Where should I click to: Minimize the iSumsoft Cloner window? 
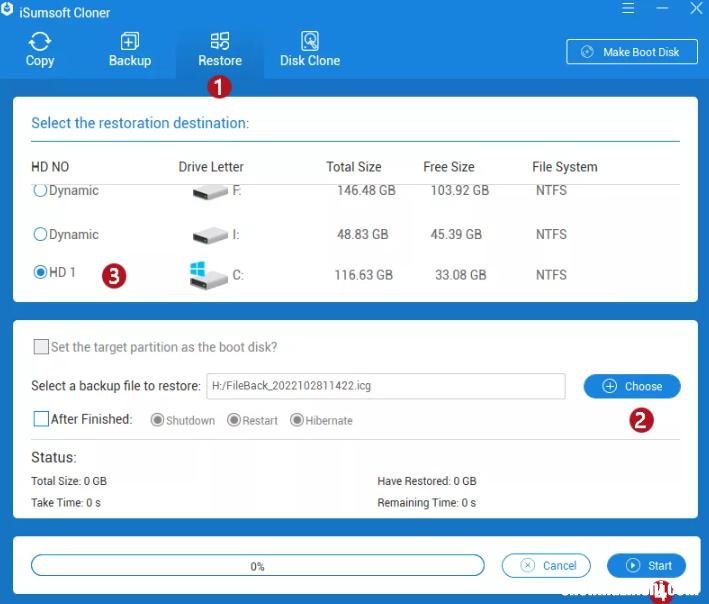click(662, 8)
